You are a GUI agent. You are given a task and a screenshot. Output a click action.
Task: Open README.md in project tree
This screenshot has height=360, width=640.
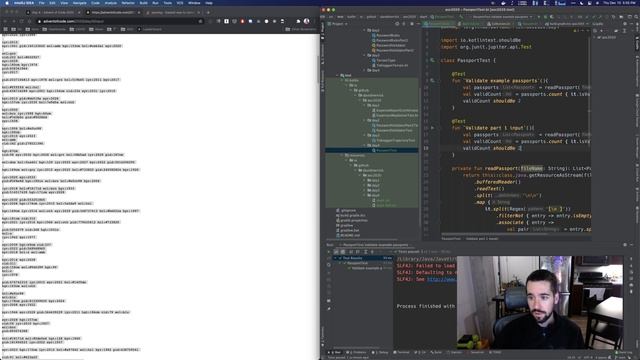348,235
